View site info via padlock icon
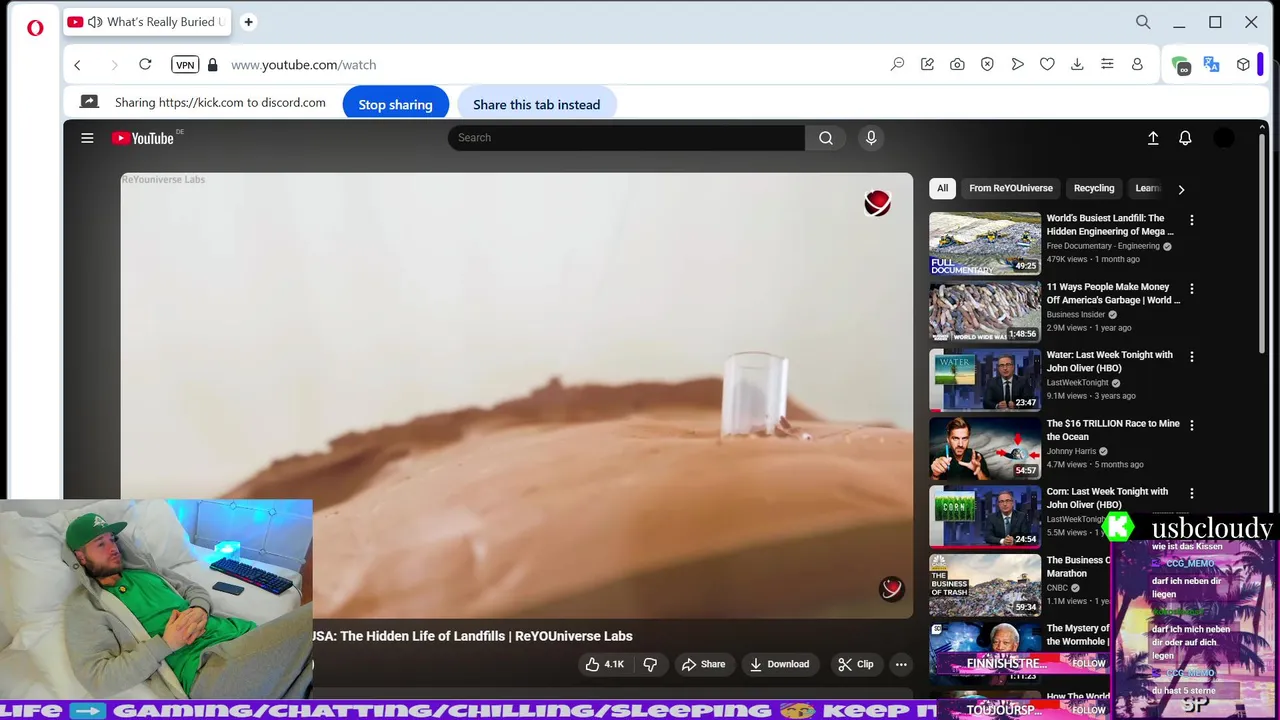 pyautogui.click(x=212, y=64)
